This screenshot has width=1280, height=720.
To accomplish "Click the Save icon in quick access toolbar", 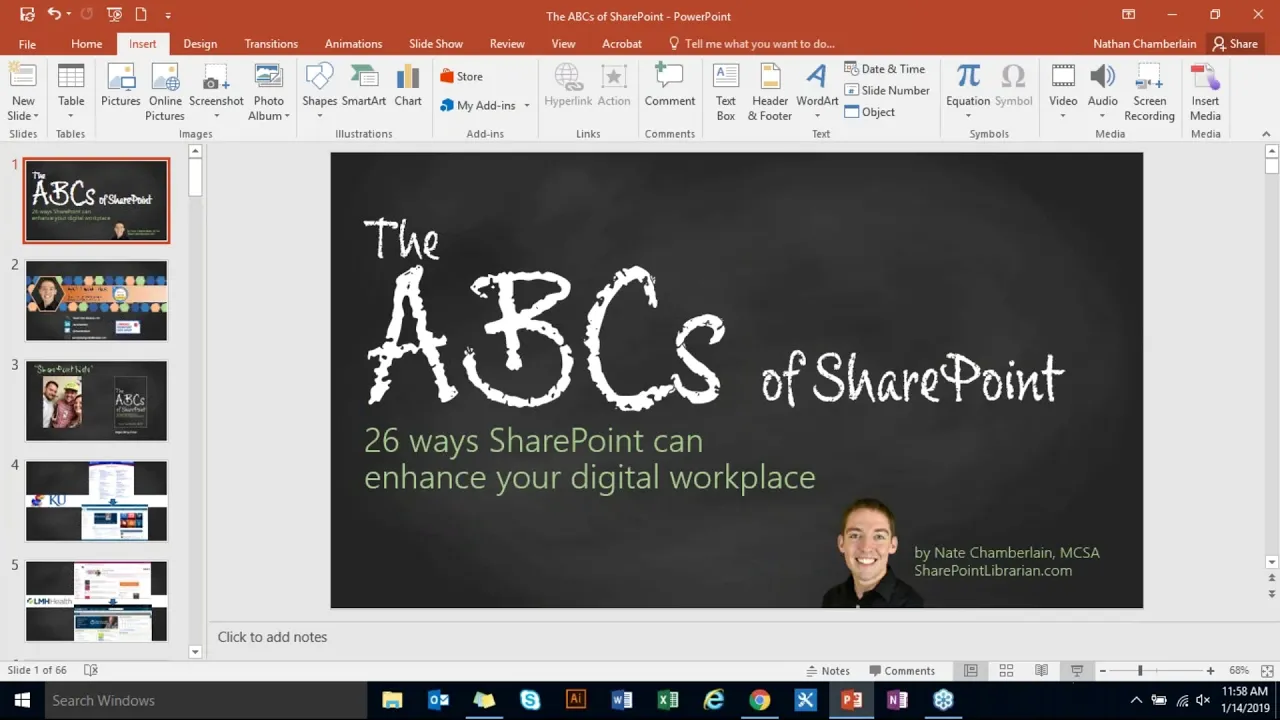I will pyautogui.click(x=27, y=15).
